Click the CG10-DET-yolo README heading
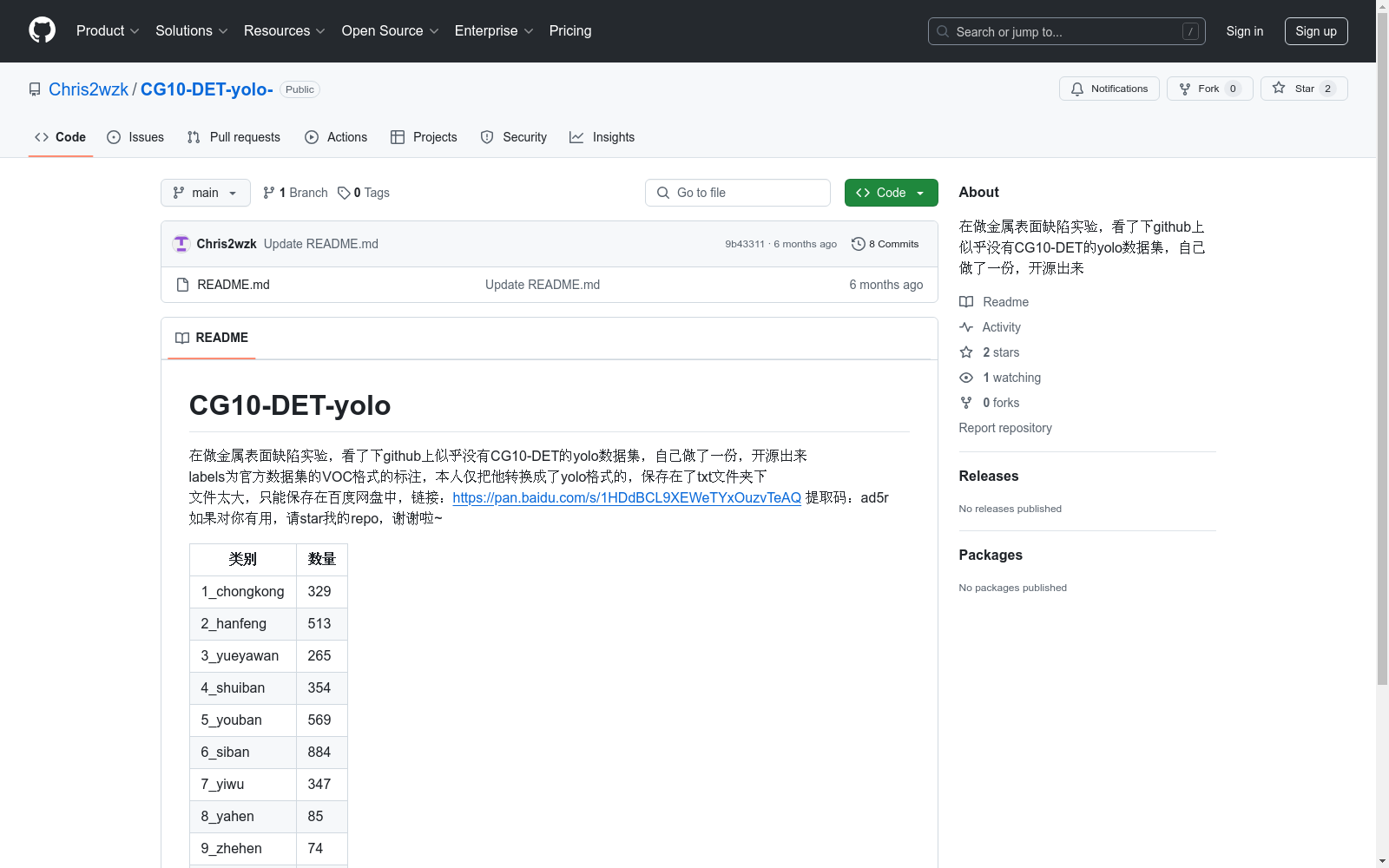This screenshot has width=1389, height=868. point(290,405)
